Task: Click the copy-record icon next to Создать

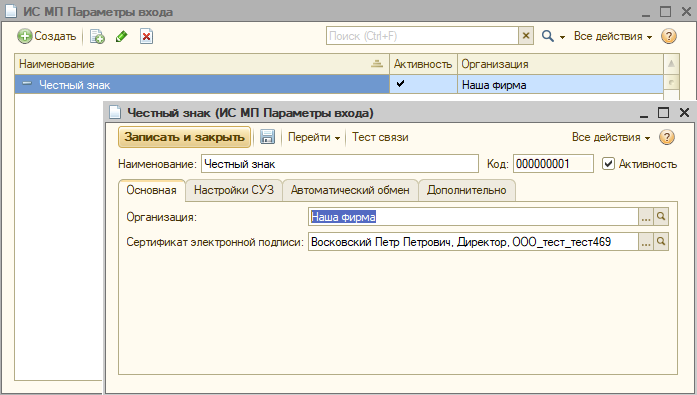Action: click(97, 36)
